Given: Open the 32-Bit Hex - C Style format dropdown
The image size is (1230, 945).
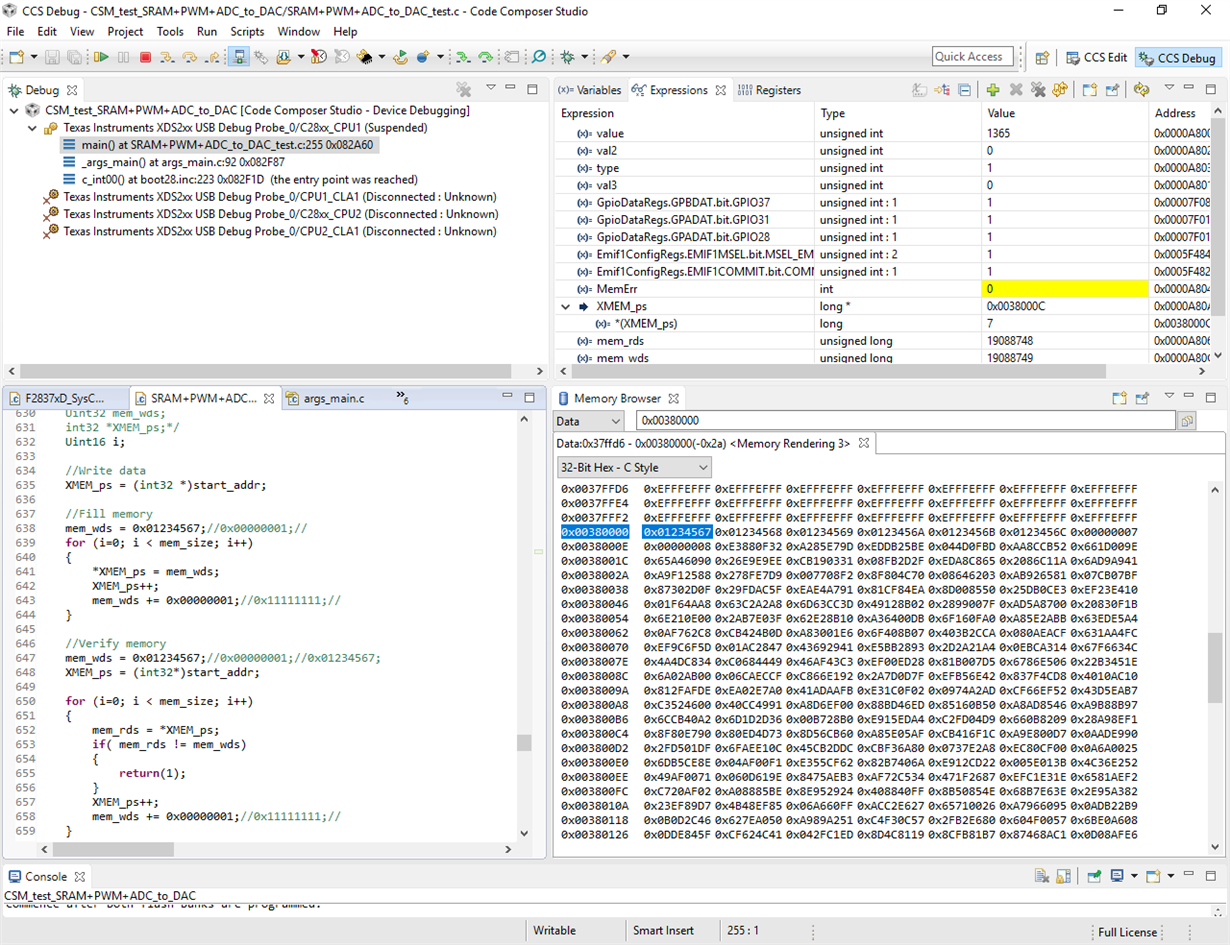Looking at the screenshot, I should 634,467.
